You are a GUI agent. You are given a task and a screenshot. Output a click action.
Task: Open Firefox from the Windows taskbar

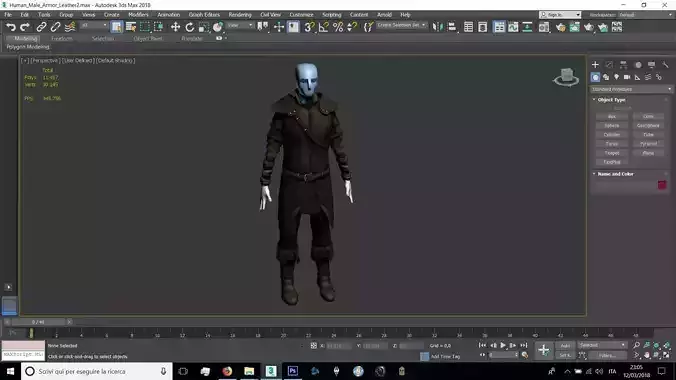click(x=227, y=371)
